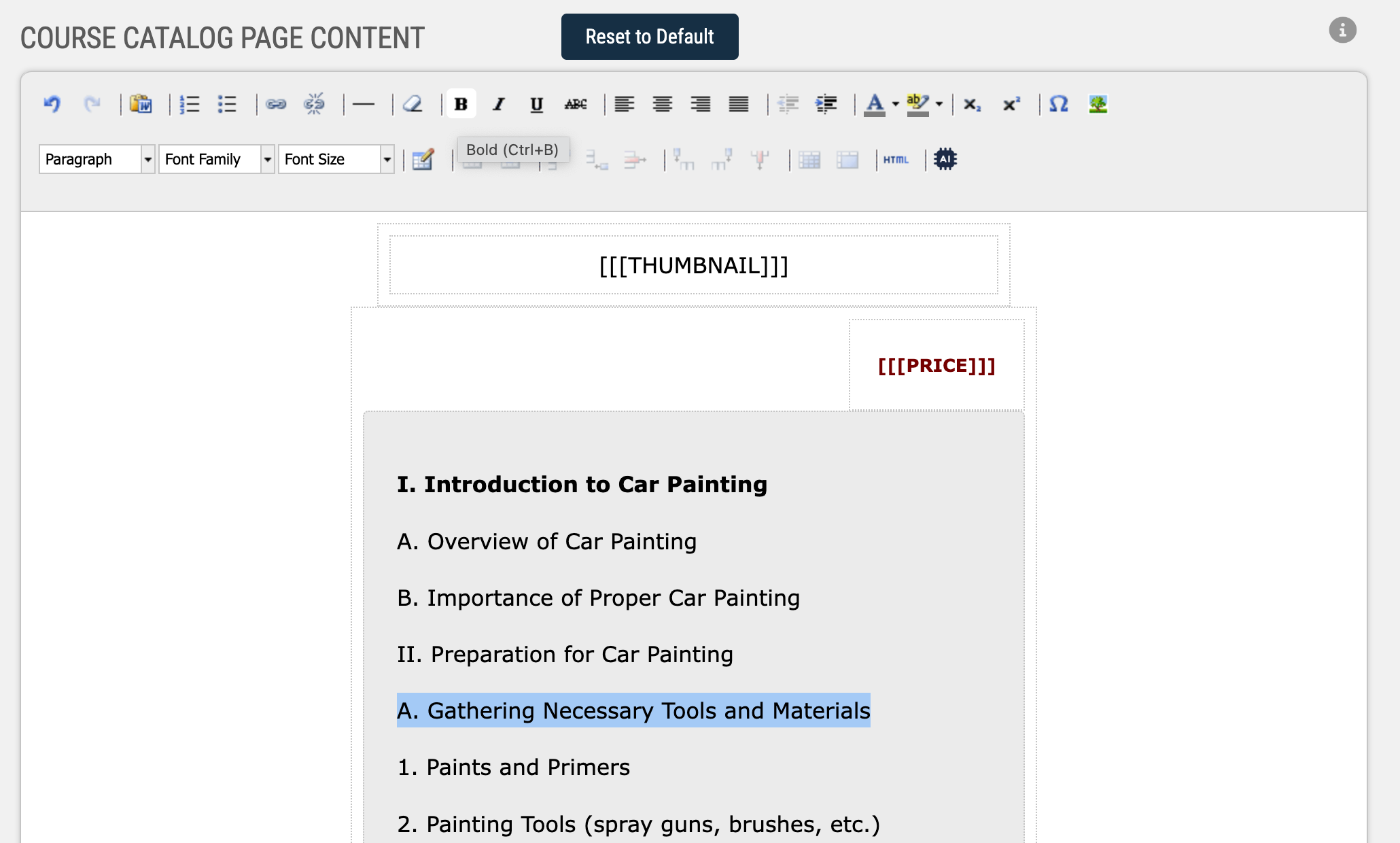
Task: Toggle Underline formatting
Action: click(x=537, y=104)
